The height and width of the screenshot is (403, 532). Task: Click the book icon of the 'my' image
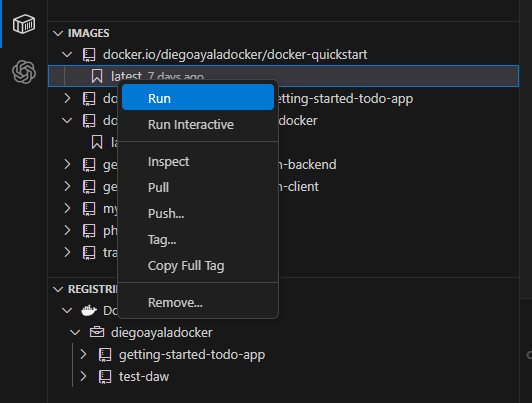tap(89, 209)
